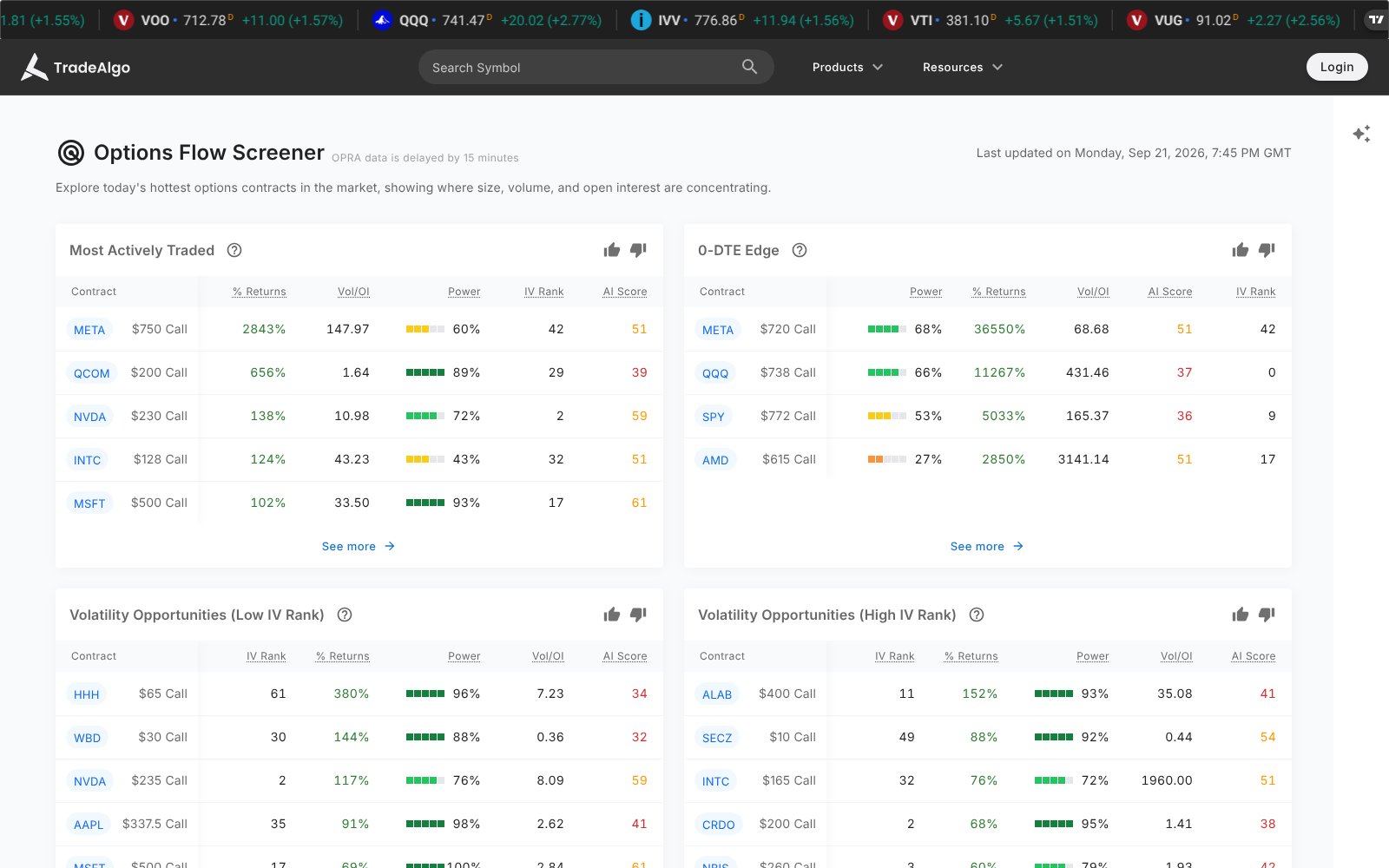Open help icon next to 0-DTE Edge
The width and height of the screenshot is (1389, 868).
(x=800, y=250)
